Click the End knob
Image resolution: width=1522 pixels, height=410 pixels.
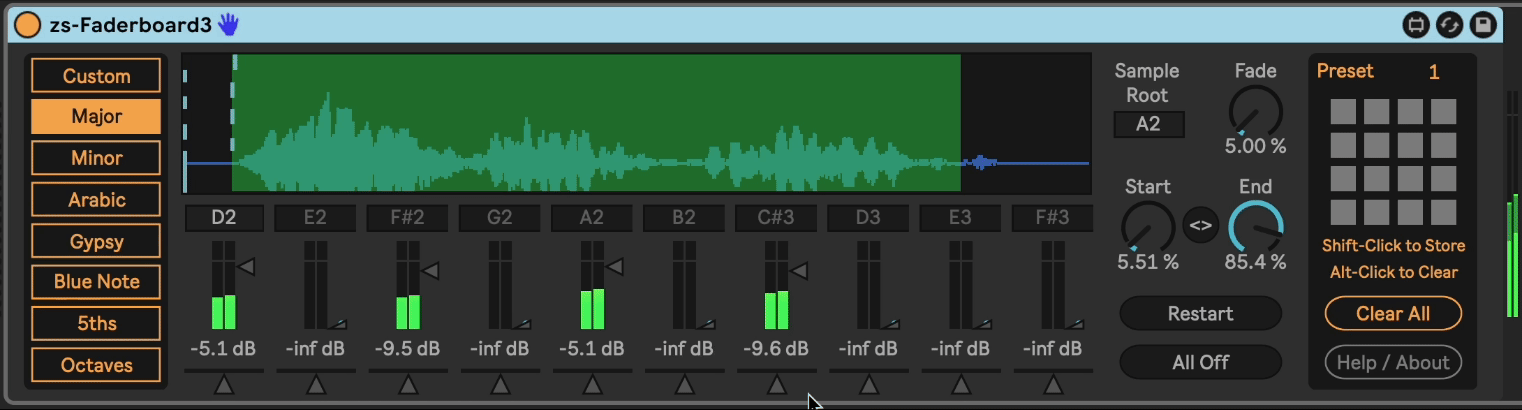pyautogui.click(x=1255, y=227)
